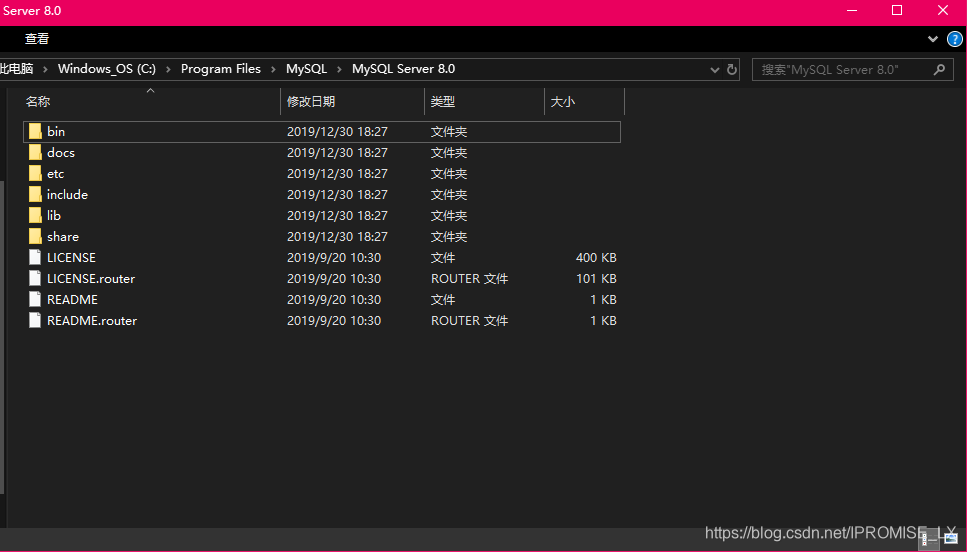The height and width of the screenshot is (552, 967).
Task: Select the docs folder name
Action: point(61,152)
